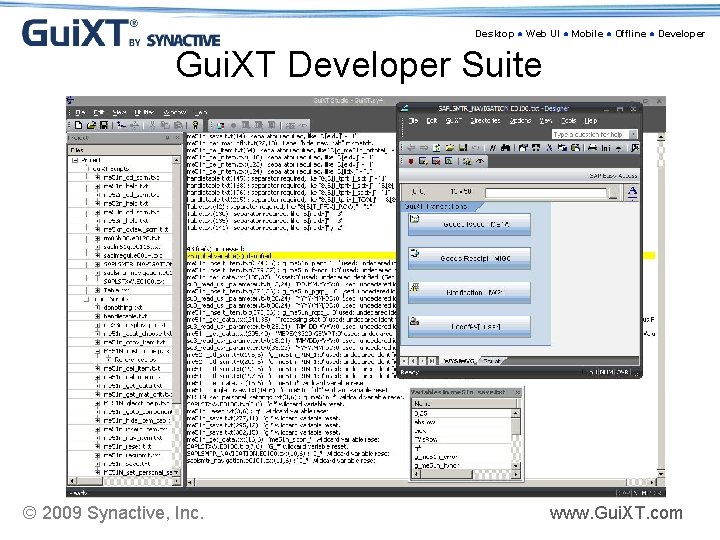Click the icon on the Goods Receipt MIGO button

pos(415,253)
